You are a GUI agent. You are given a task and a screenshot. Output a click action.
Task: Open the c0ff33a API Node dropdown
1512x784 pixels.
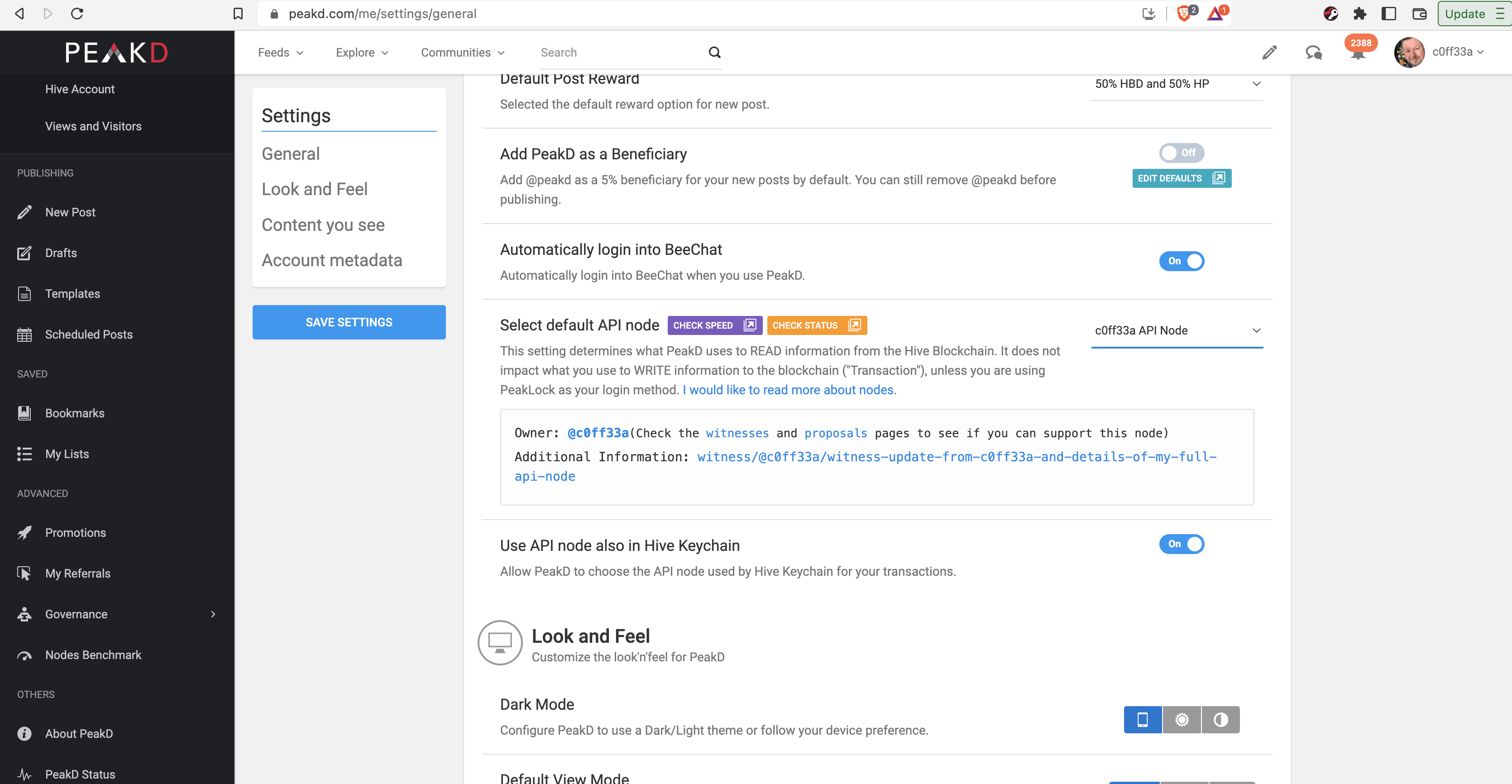[1177, 330]
